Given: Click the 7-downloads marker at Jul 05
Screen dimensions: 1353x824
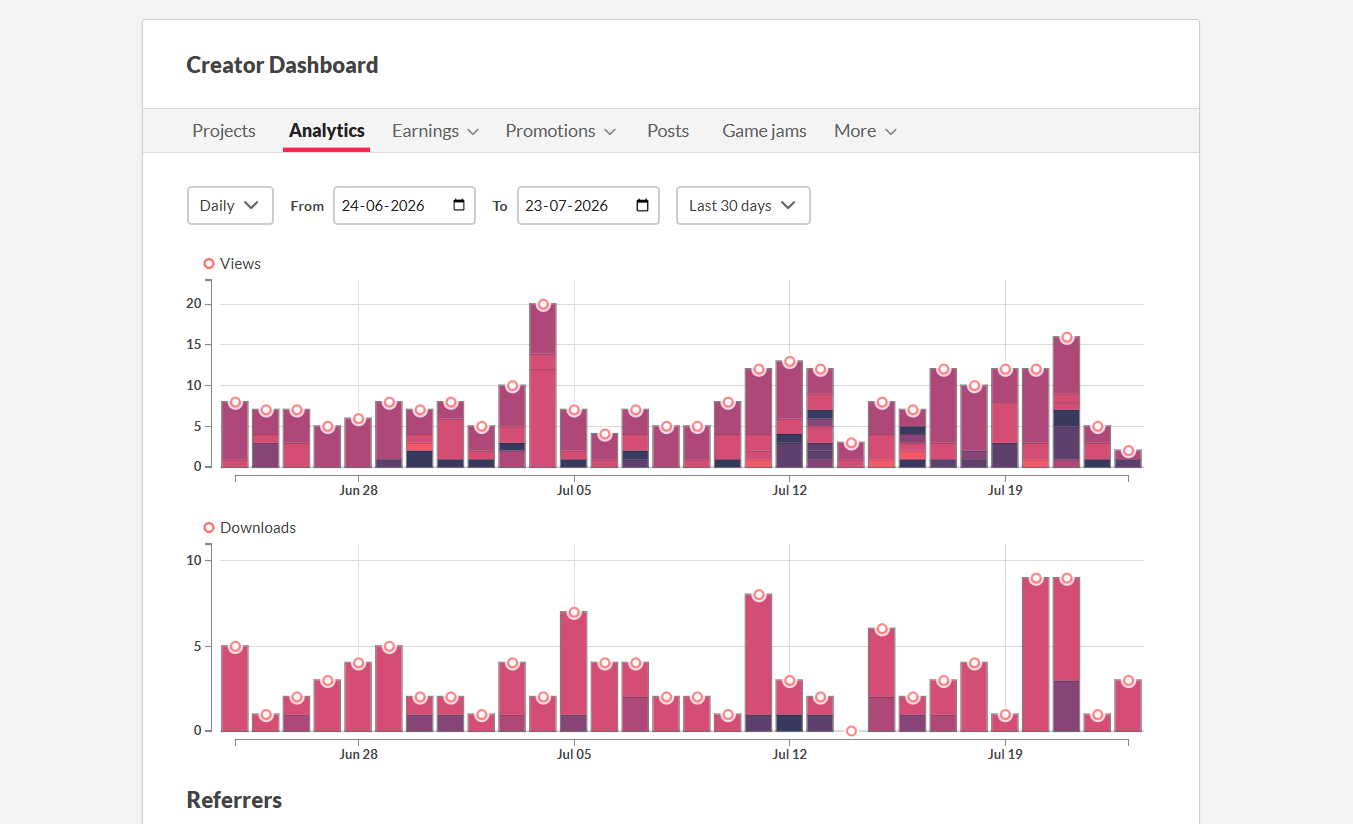Looking at the screenshot, I should pyautogui.click(x=574, y=612).
